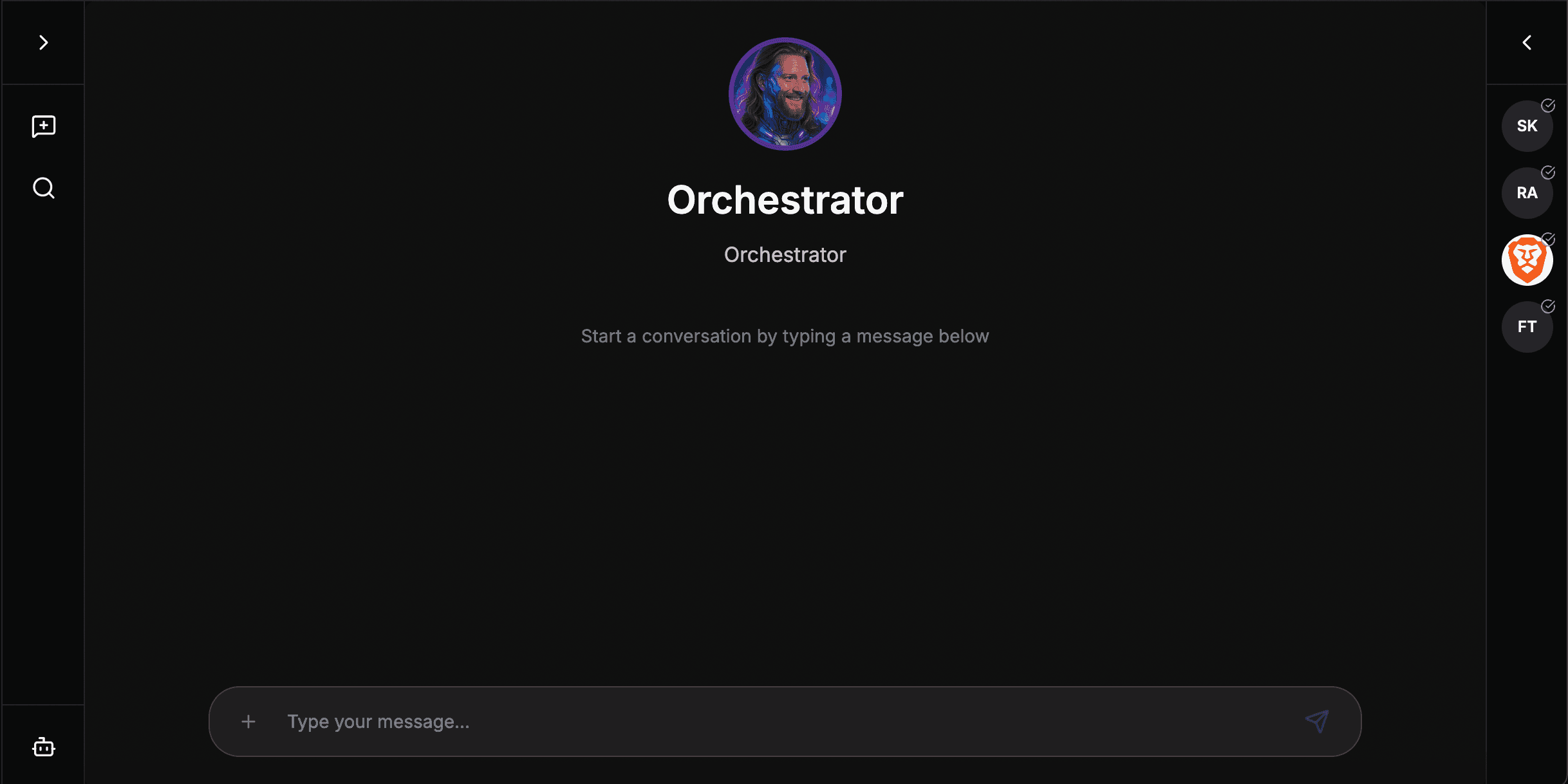This screenshot has width=1568, height=784.
Task: Open the search tool in the sidebar
Action: tap(42, 188)
